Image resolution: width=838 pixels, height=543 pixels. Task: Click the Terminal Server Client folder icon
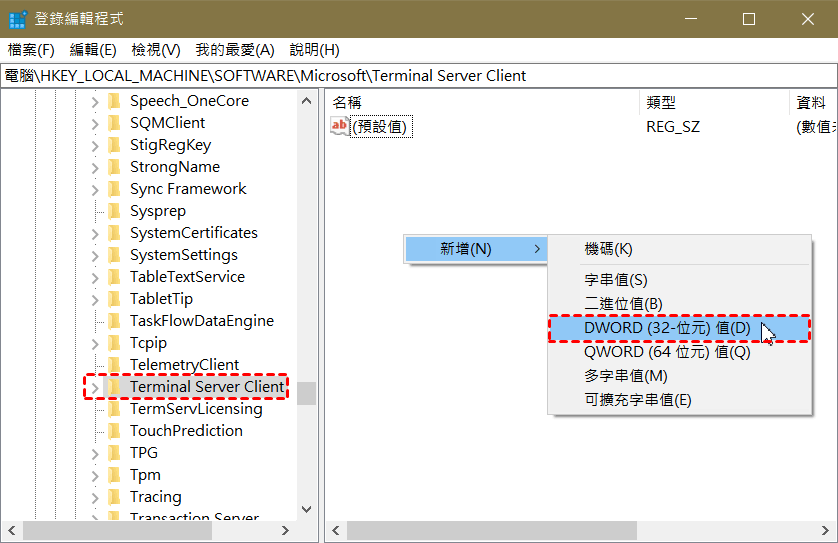click(x=114, y=386)
